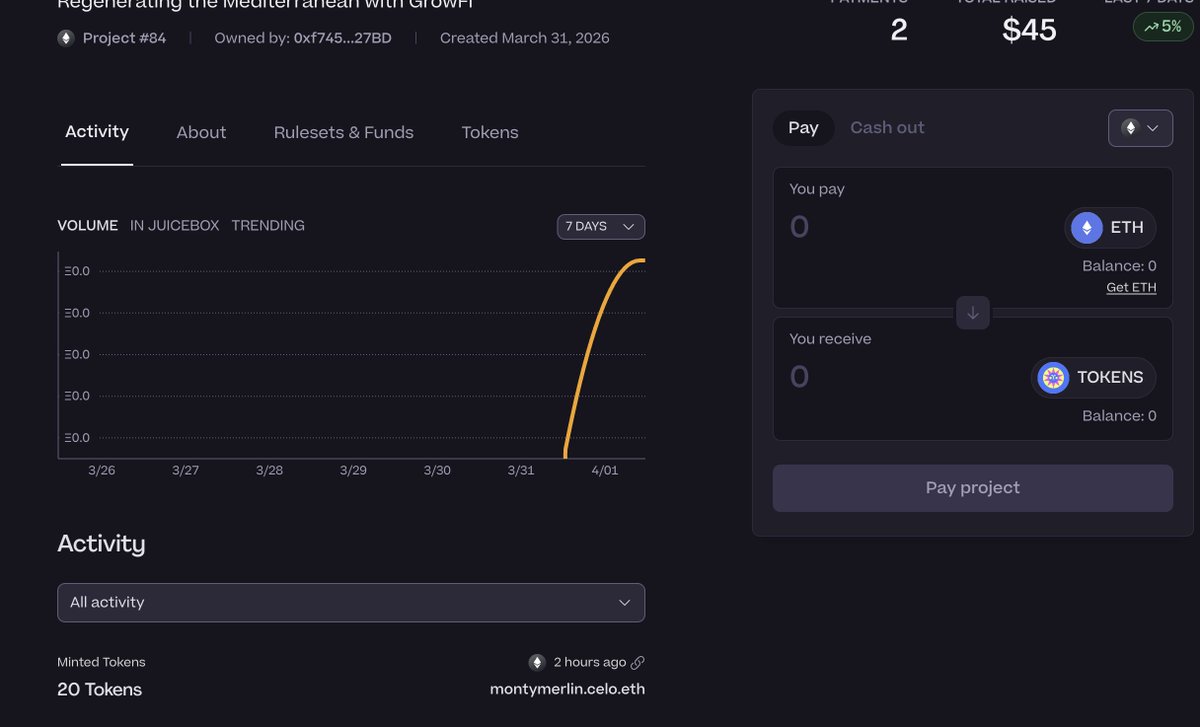The image size is (1200, 727).
Task: Click the 20 Tokens activity entry
Action: pos(100,690)
